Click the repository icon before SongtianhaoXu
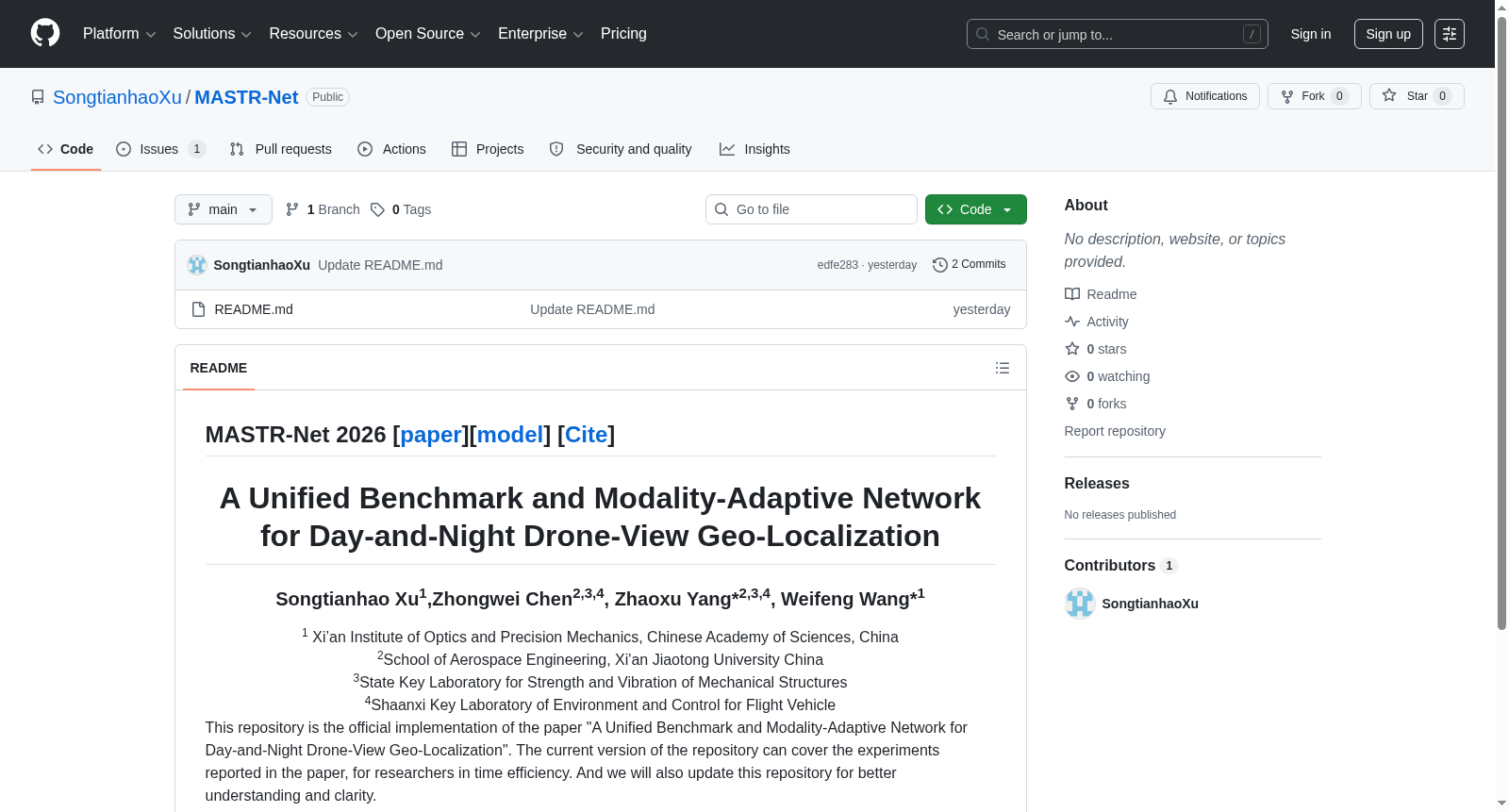This screenshot has height=812, width=1509. (x=38, y=97)
